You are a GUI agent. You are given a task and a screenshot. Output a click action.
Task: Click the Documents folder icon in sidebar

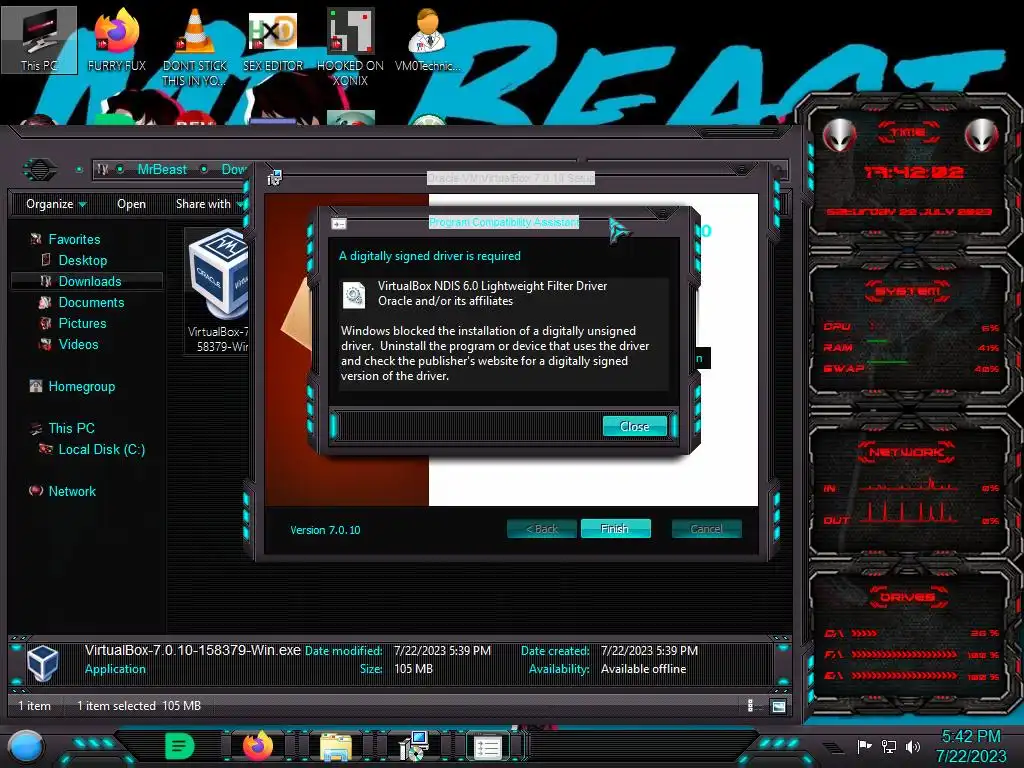(x=45, y=302)
